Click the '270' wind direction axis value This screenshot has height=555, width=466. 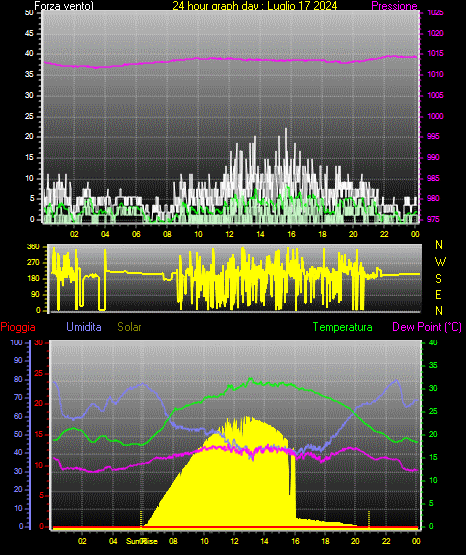click(33, 263)
